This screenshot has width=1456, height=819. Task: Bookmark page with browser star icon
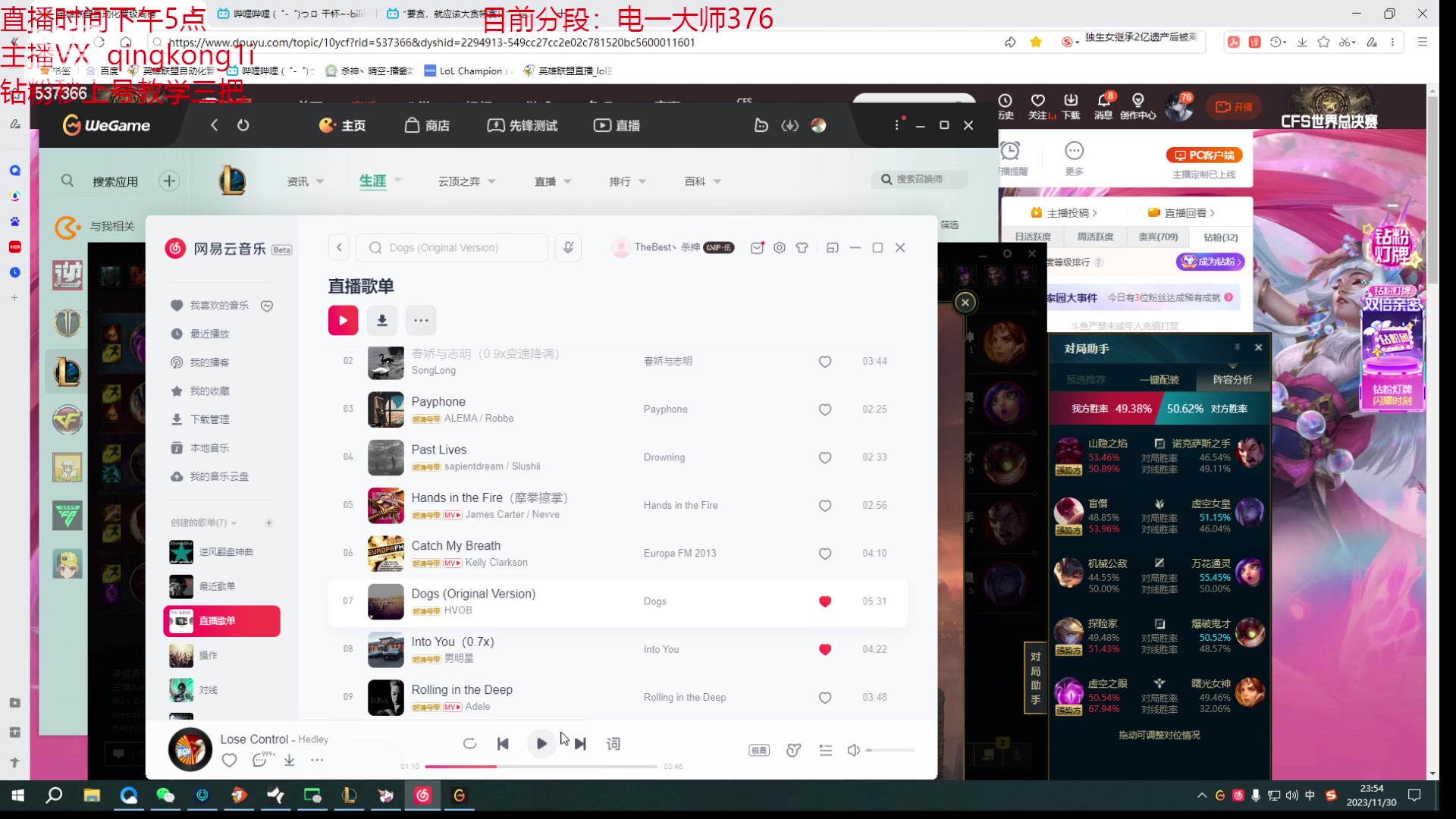[x=1036, y=42]
